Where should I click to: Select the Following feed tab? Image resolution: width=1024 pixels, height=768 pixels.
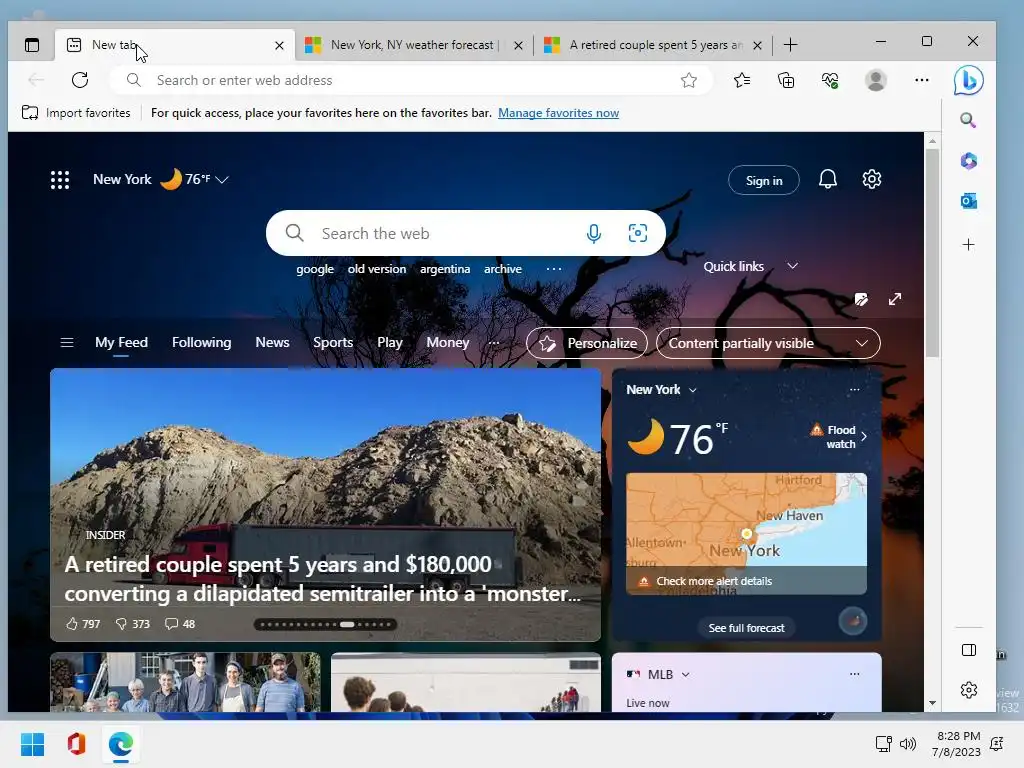pyautogui.click(x=201, y=342)
